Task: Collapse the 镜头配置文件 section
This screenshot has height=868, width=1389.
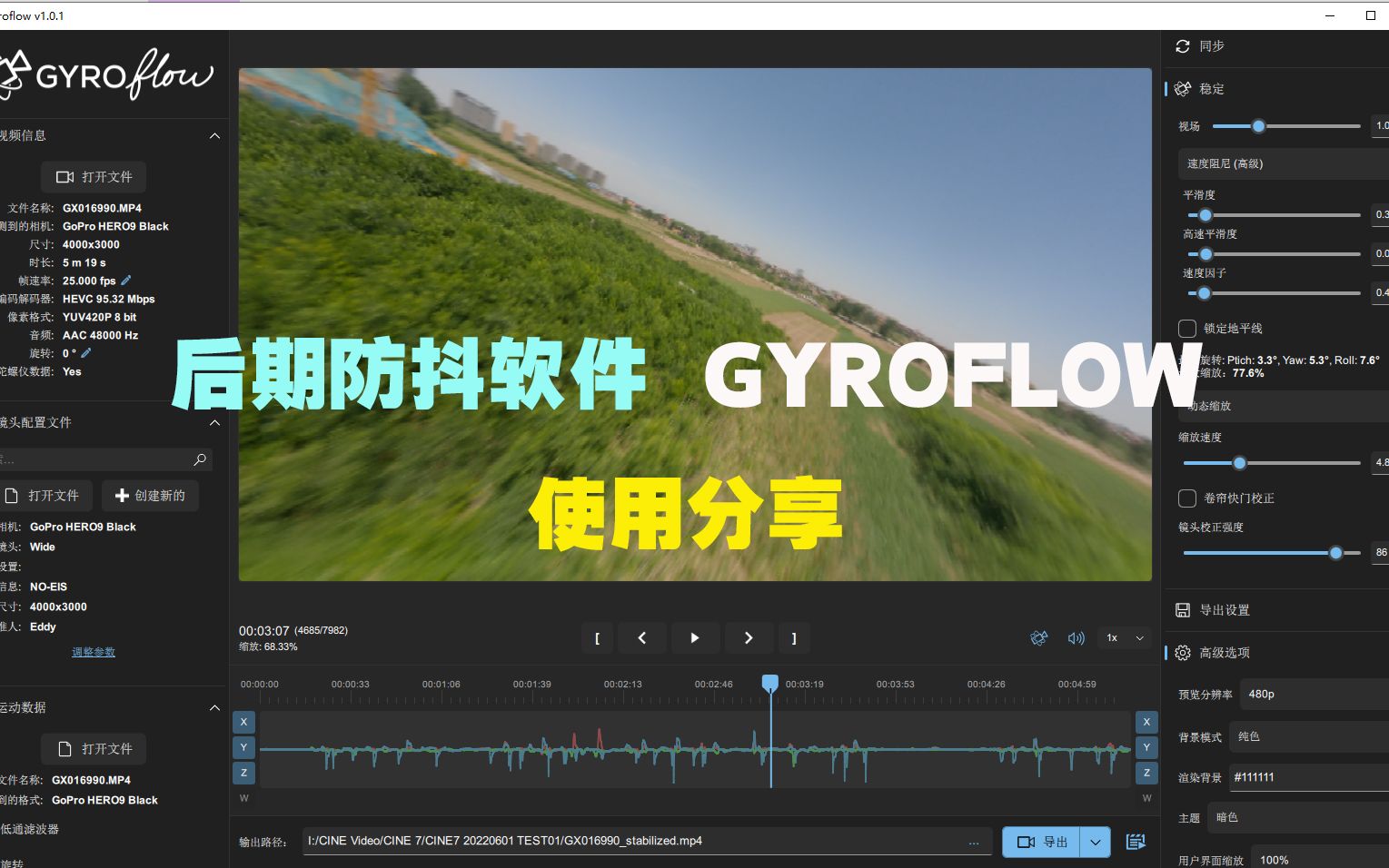Action: click(214, 423)
